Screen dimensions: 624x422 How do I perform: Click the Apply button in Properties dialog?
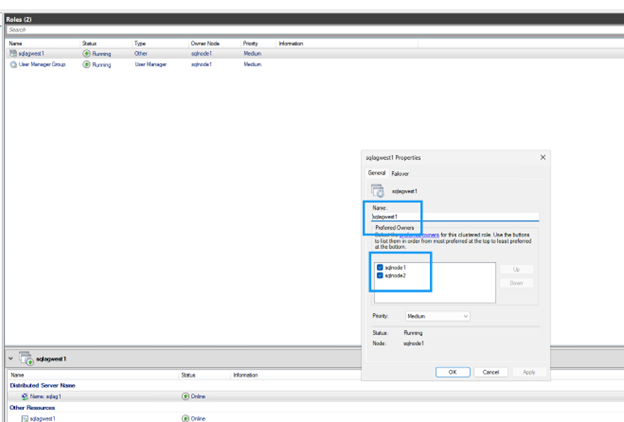click(x=529, y=372)
